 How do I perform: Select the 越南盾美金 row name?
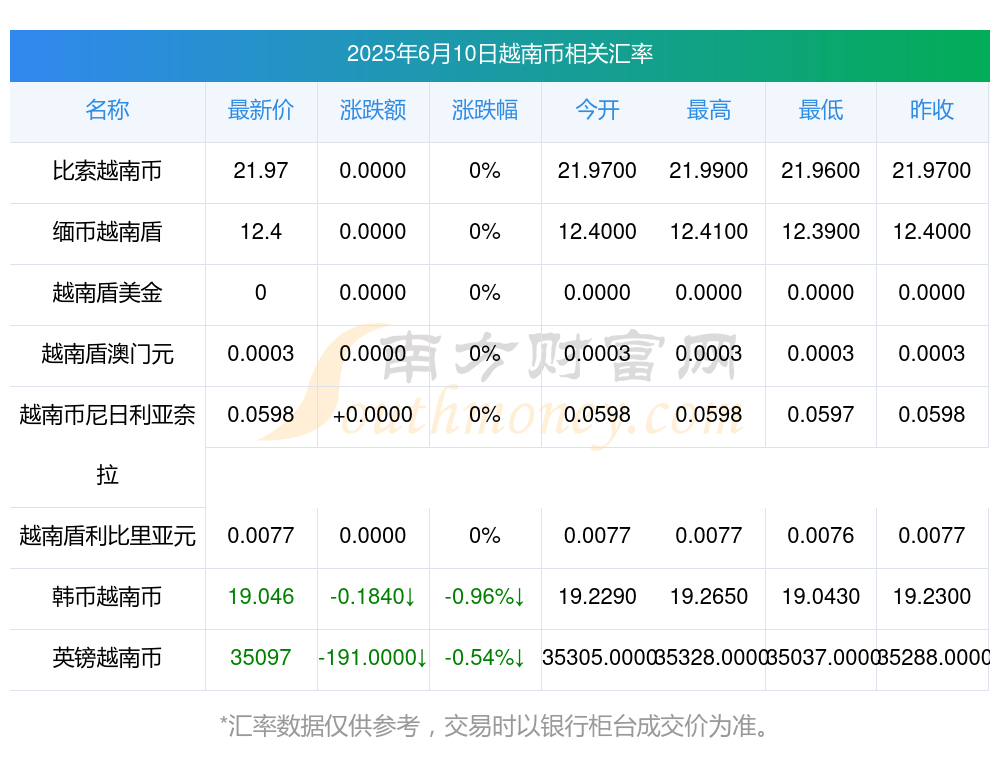coord(107,293)
